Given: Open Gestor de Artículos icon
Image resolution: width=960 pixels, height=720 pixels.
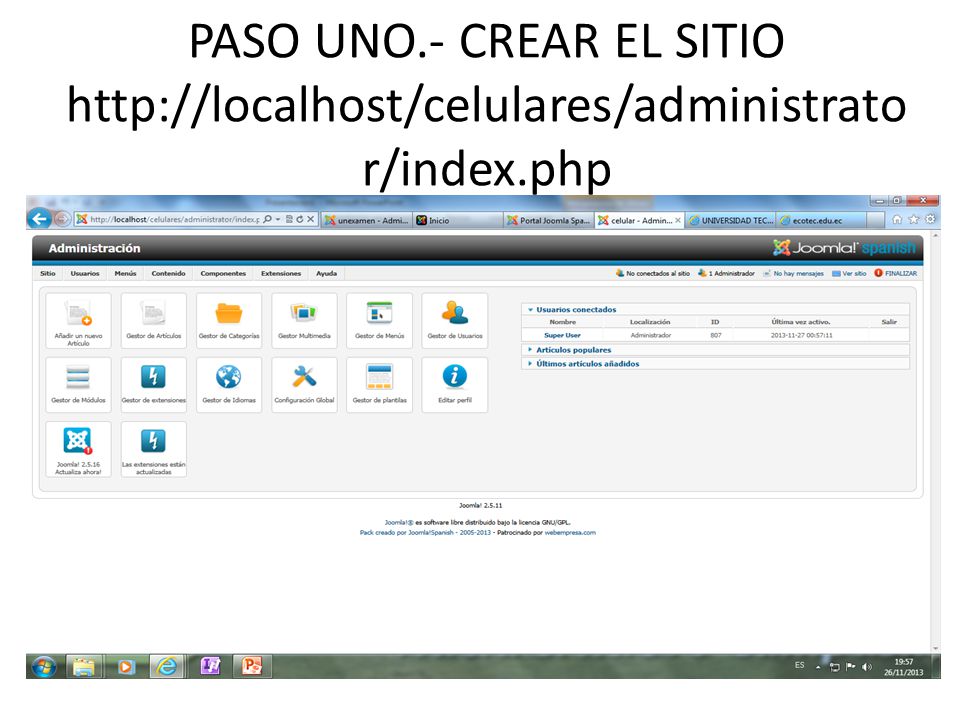Looking at the screenshot, I should click(x=154, y=321).
